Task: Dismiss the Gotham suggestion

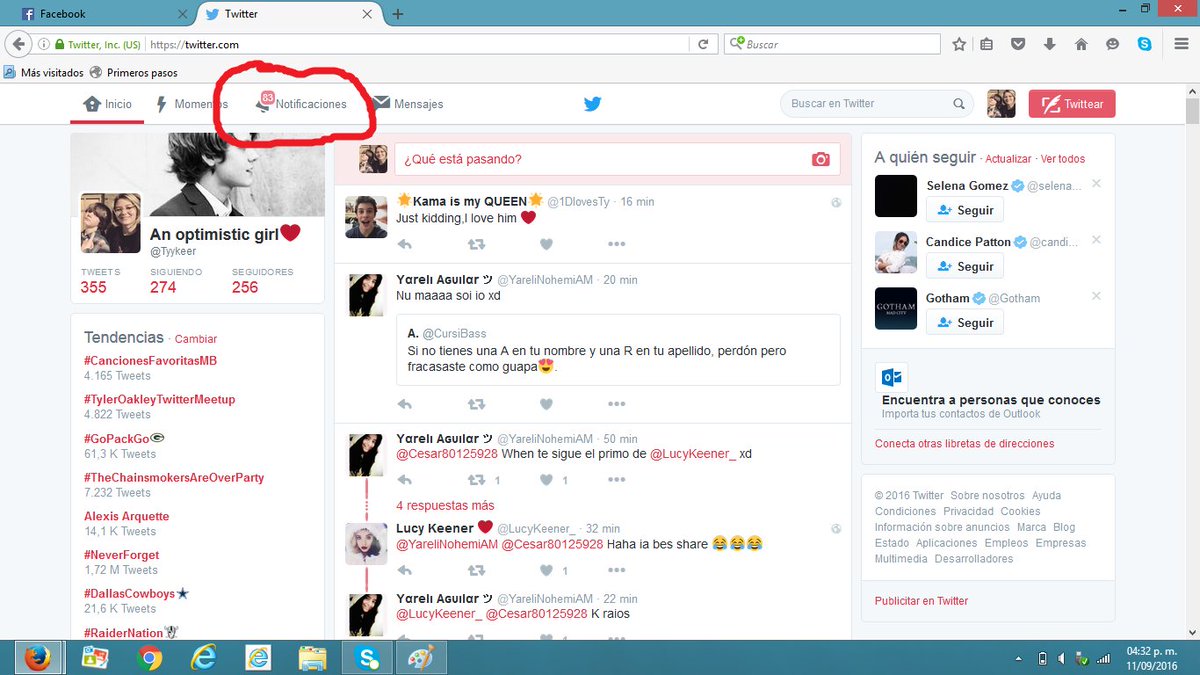Action: (1096, 296)
